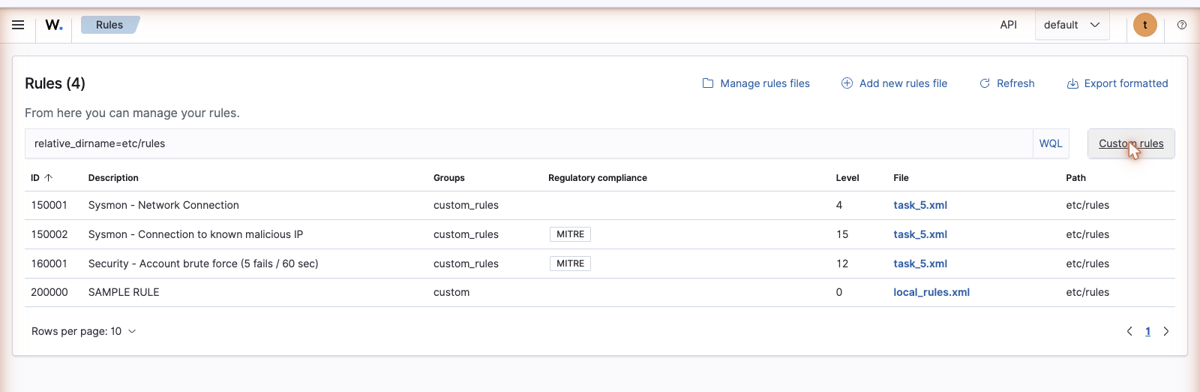The image size is (1200, 392).
Task: Sort the table by ID column
Action: [x=42, y=178]
